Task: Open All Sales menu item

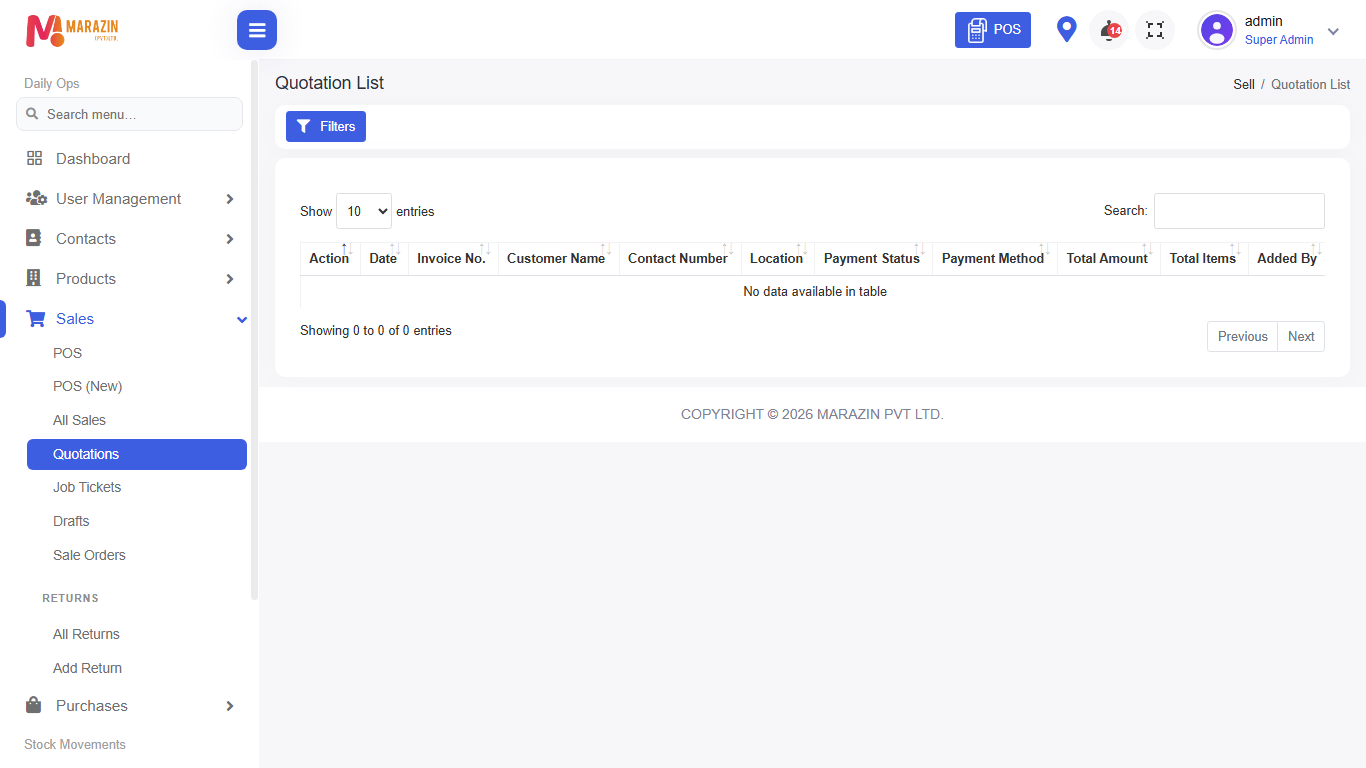Action: [79, 420]
